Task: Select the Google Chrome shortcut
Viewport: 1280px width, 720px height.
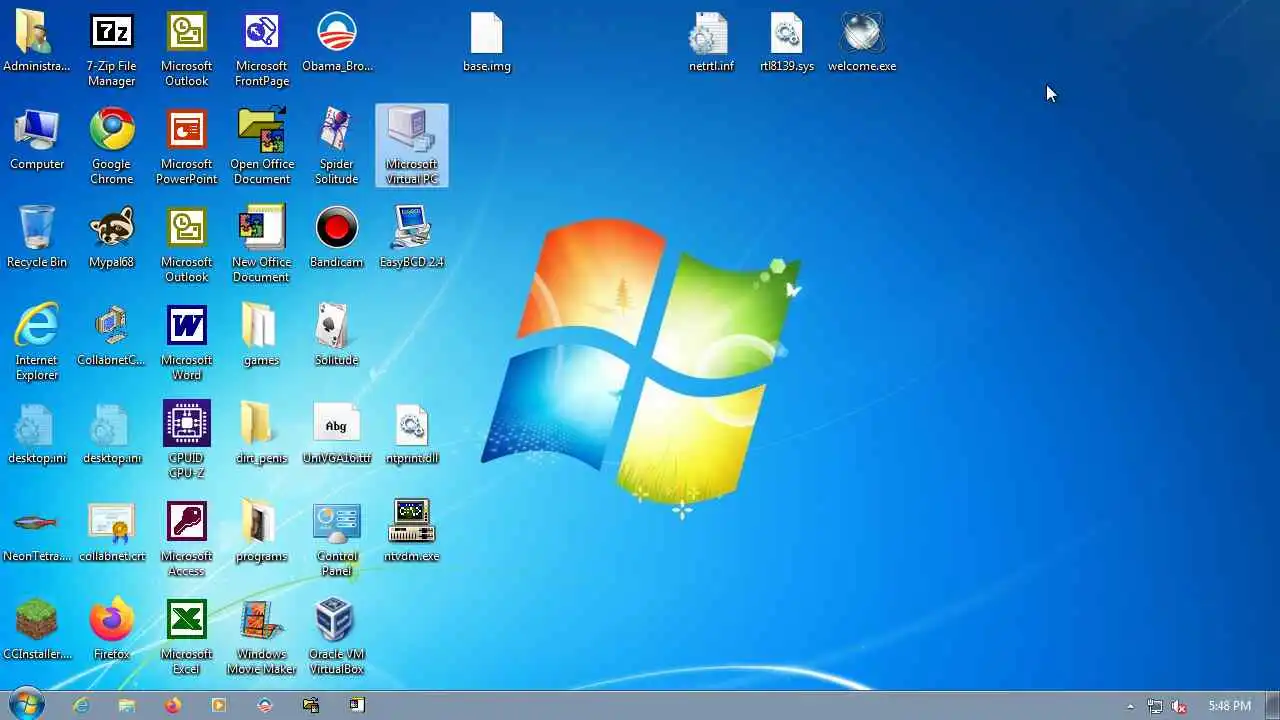Action: pos(111,147)
